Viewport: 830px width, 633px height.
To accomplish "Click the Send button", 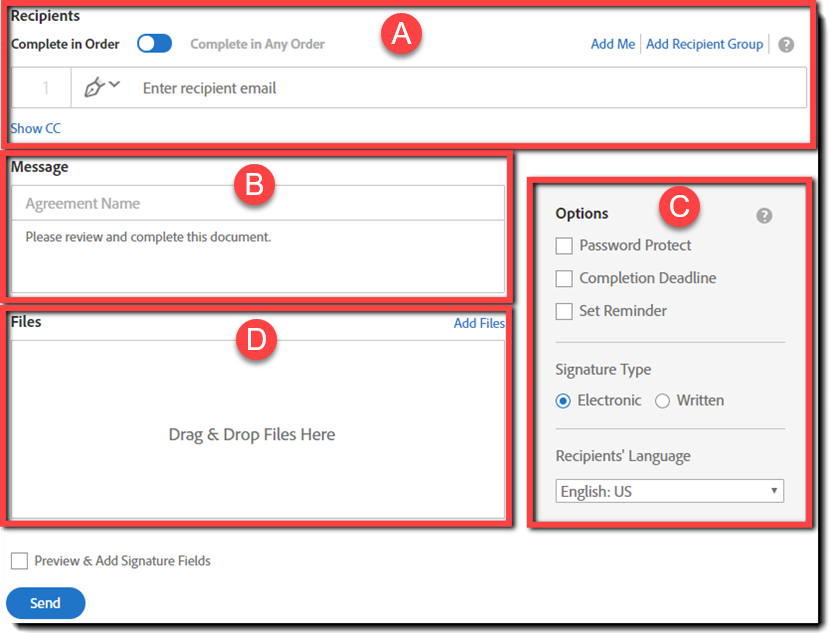I will tap(45, 603).
